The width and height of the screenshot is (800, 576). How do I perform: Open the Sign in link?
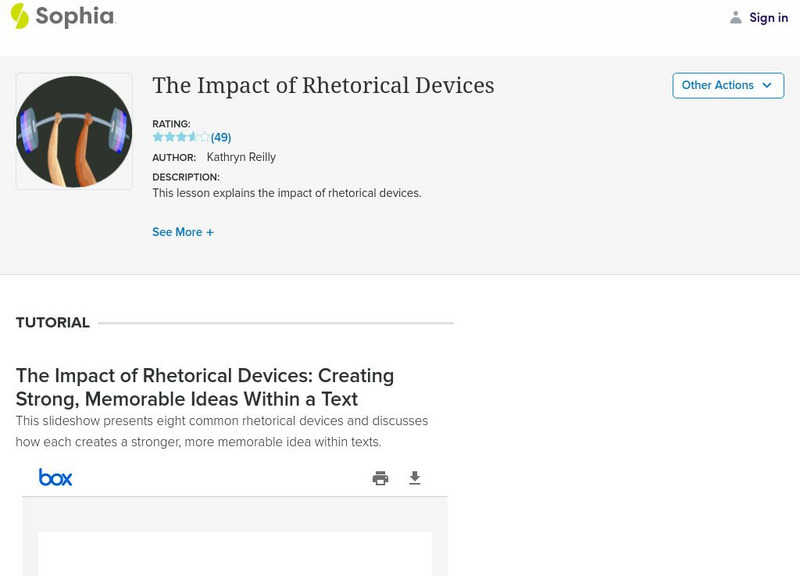pyautogui.click(x=768, y=17)
